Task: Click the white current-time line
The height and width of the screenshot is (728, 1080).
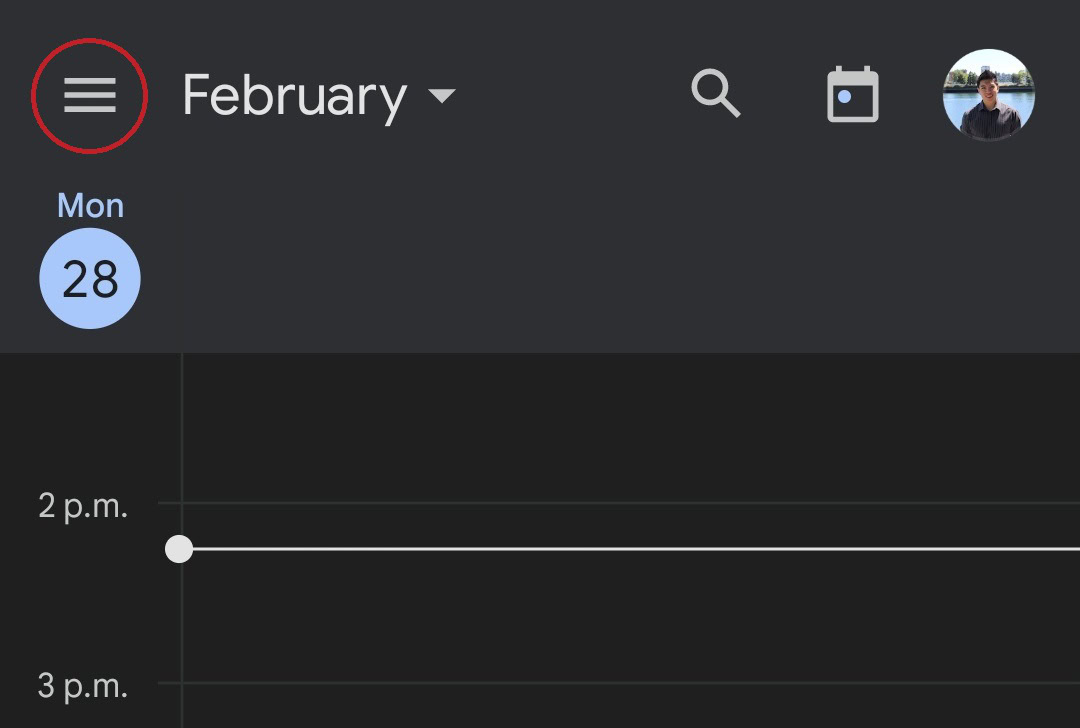Action: pyautogui.click(x=630, y=549)
